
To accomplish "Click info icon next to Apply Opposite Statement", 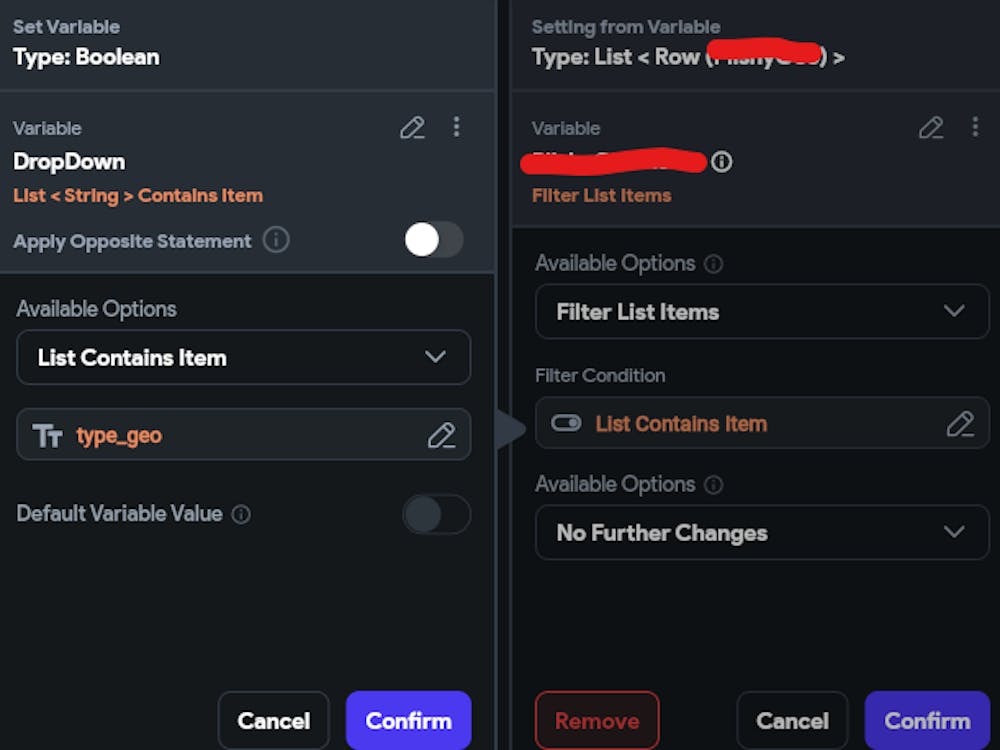I will click(276, 240).
